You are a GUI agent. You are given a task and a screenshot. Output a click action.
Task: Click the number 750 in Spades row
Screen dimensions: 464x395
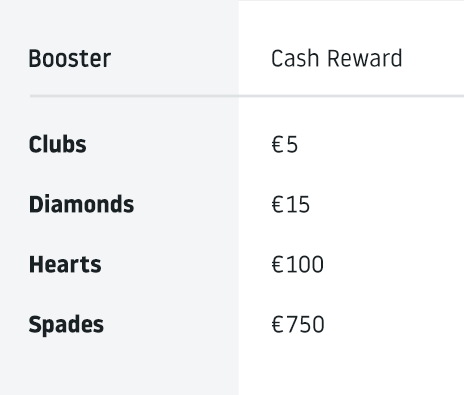pos(305,325)
